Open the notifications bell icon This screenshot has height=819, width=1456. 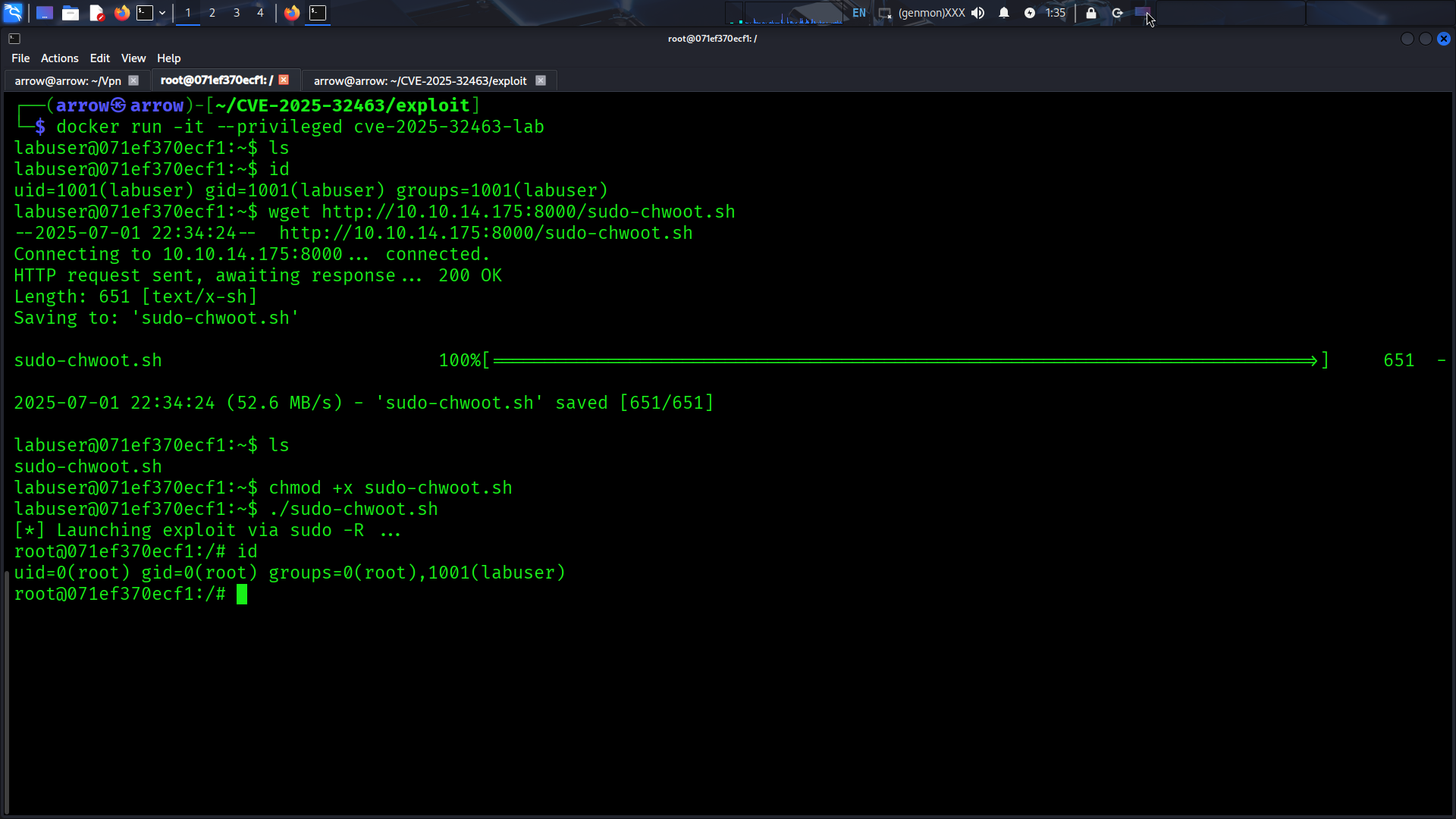coord(1004,13)
